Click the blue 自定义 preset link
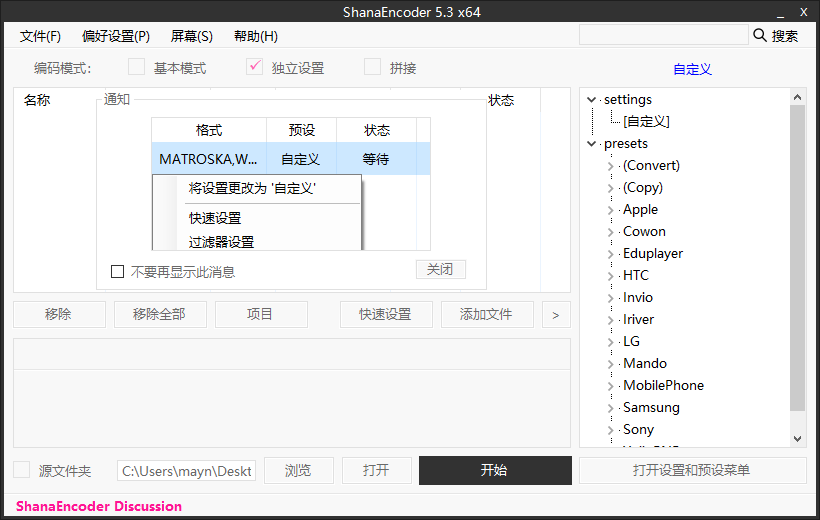The image size is (820, 520). (692, 69)
